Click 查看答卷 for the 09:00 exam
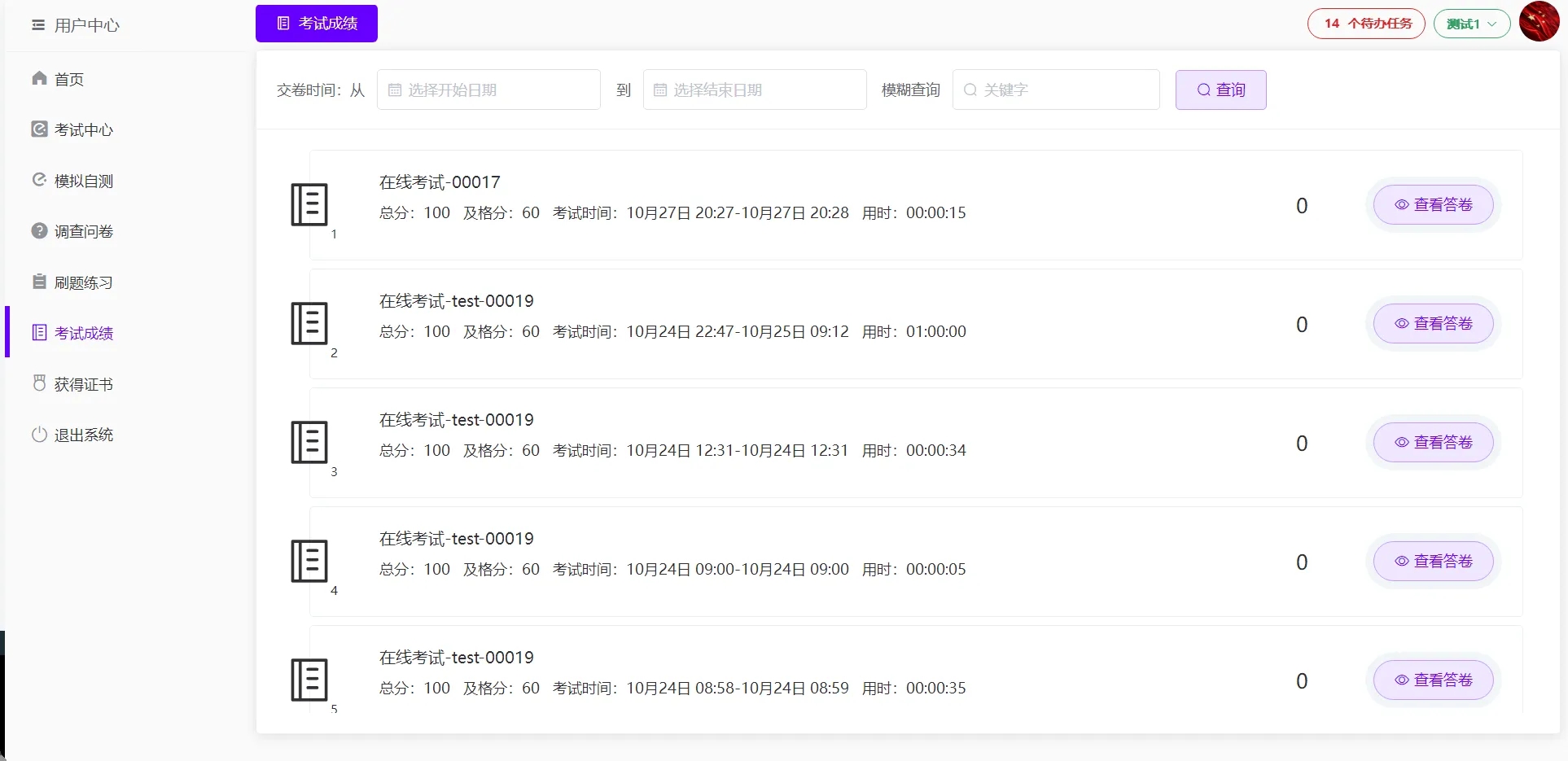 tap(1434, 561)
